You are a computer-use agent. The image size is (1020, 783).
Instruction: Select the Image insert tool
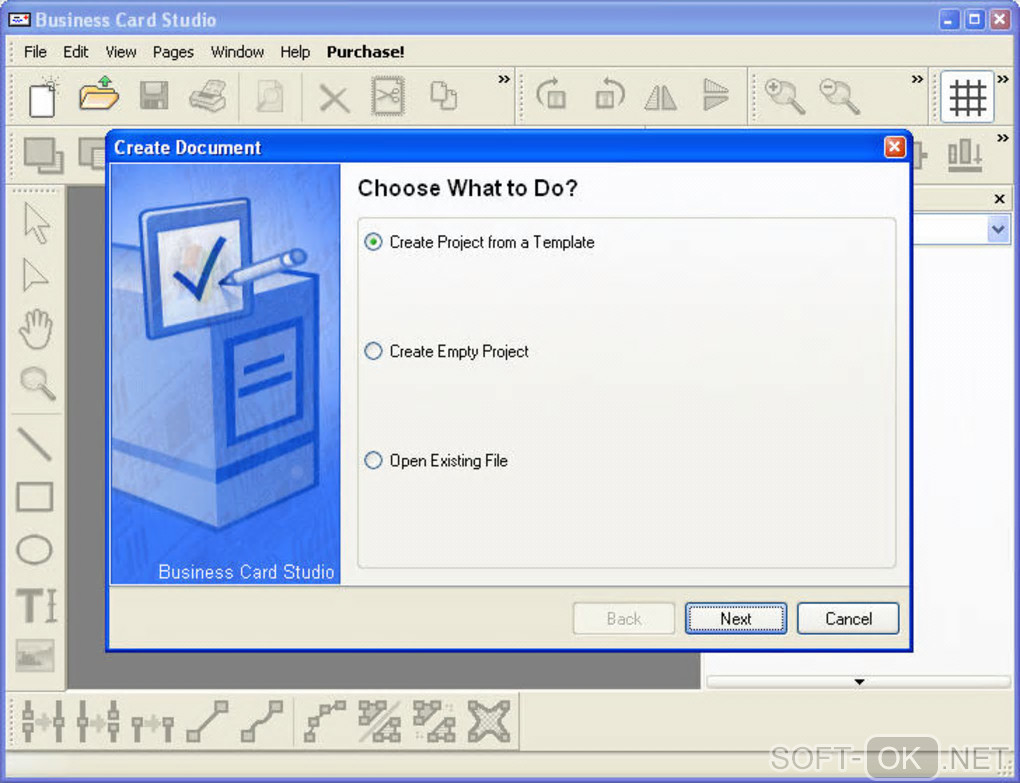point(34,656)
